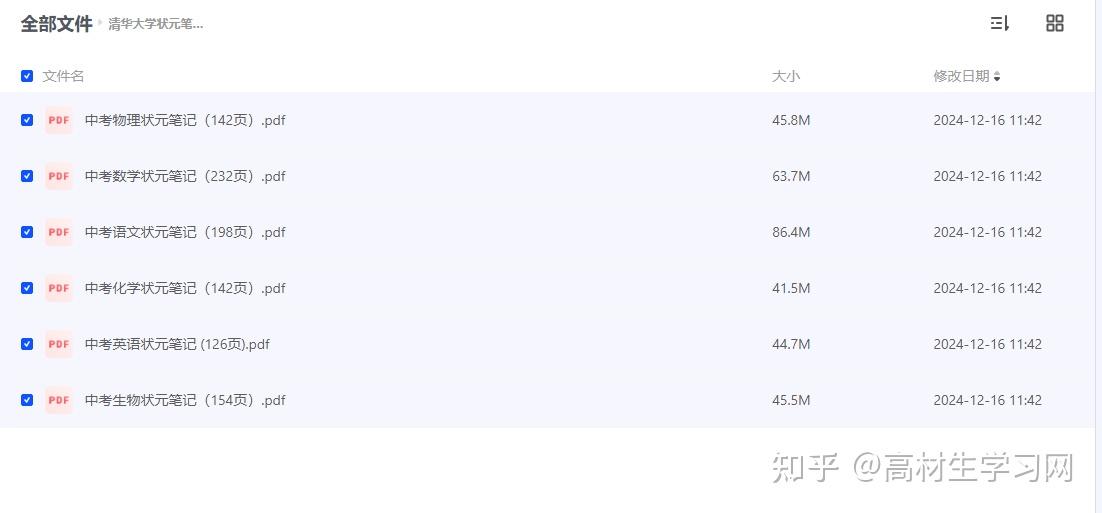Open 中考语文状元笔记（198页）.pdf file
1102x513 pixels.
(x=185, y=232)
